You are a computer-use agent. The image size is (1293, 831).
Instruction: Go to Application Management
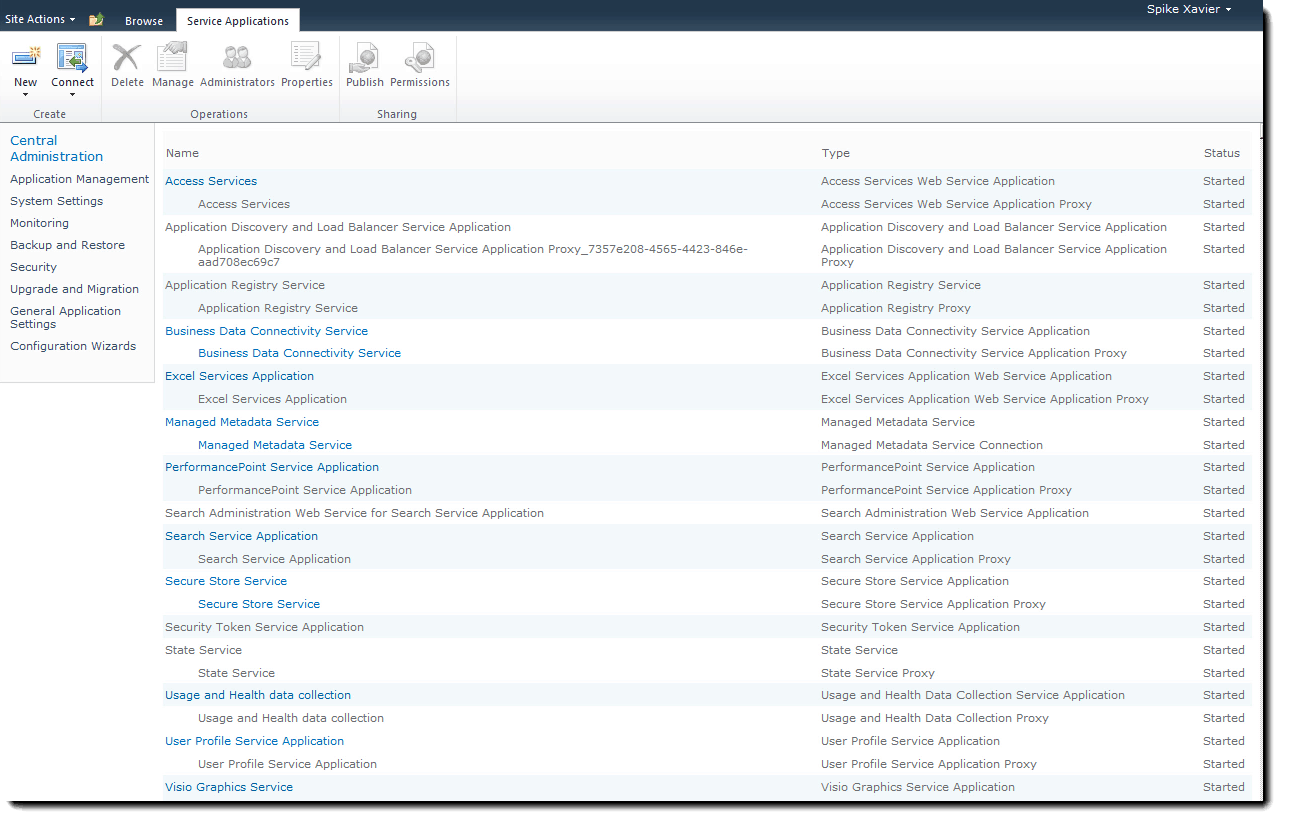(80, 179)
